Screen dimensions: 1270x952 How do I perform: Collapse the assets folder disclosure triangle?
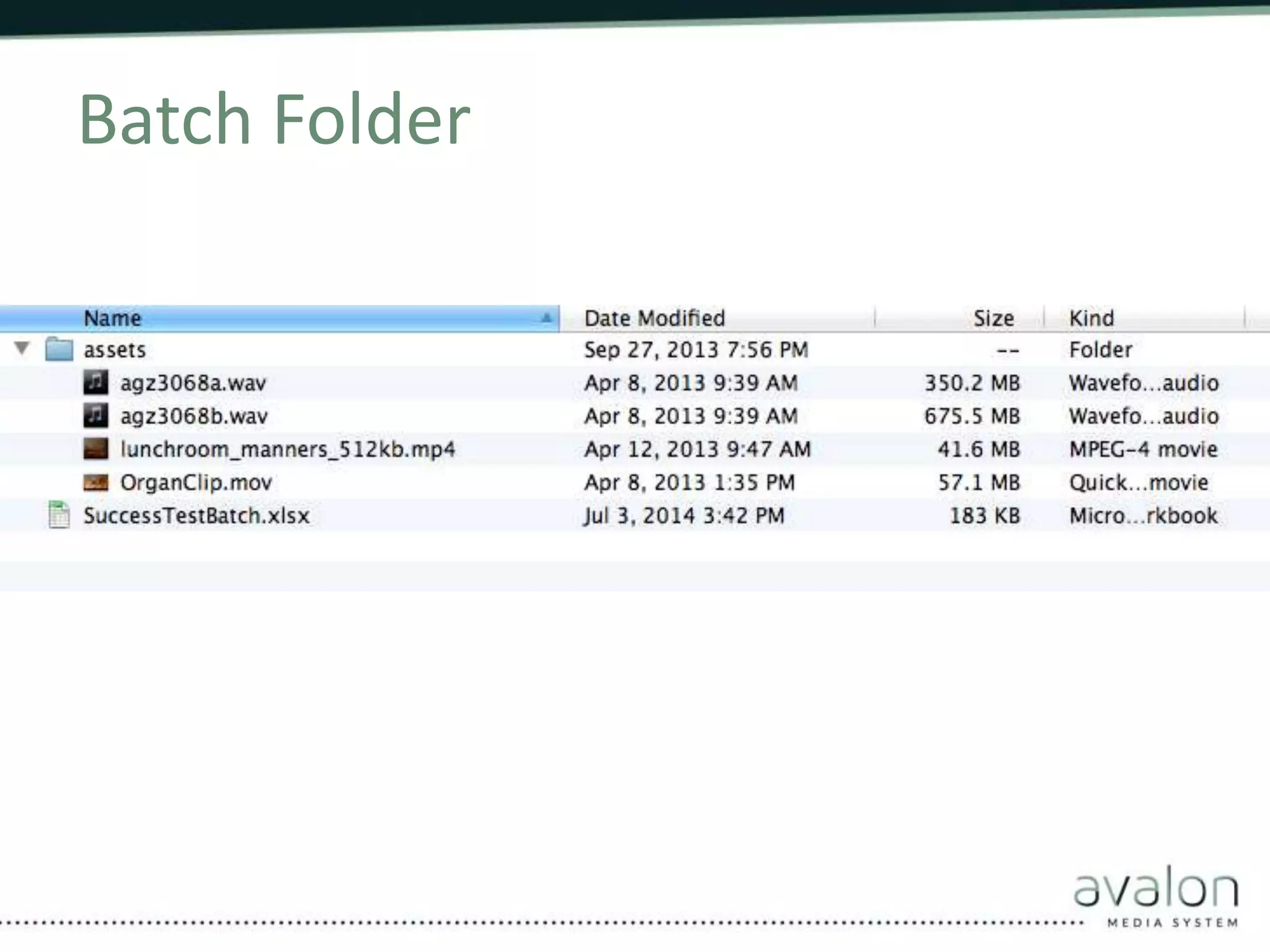tap(22, 348)
